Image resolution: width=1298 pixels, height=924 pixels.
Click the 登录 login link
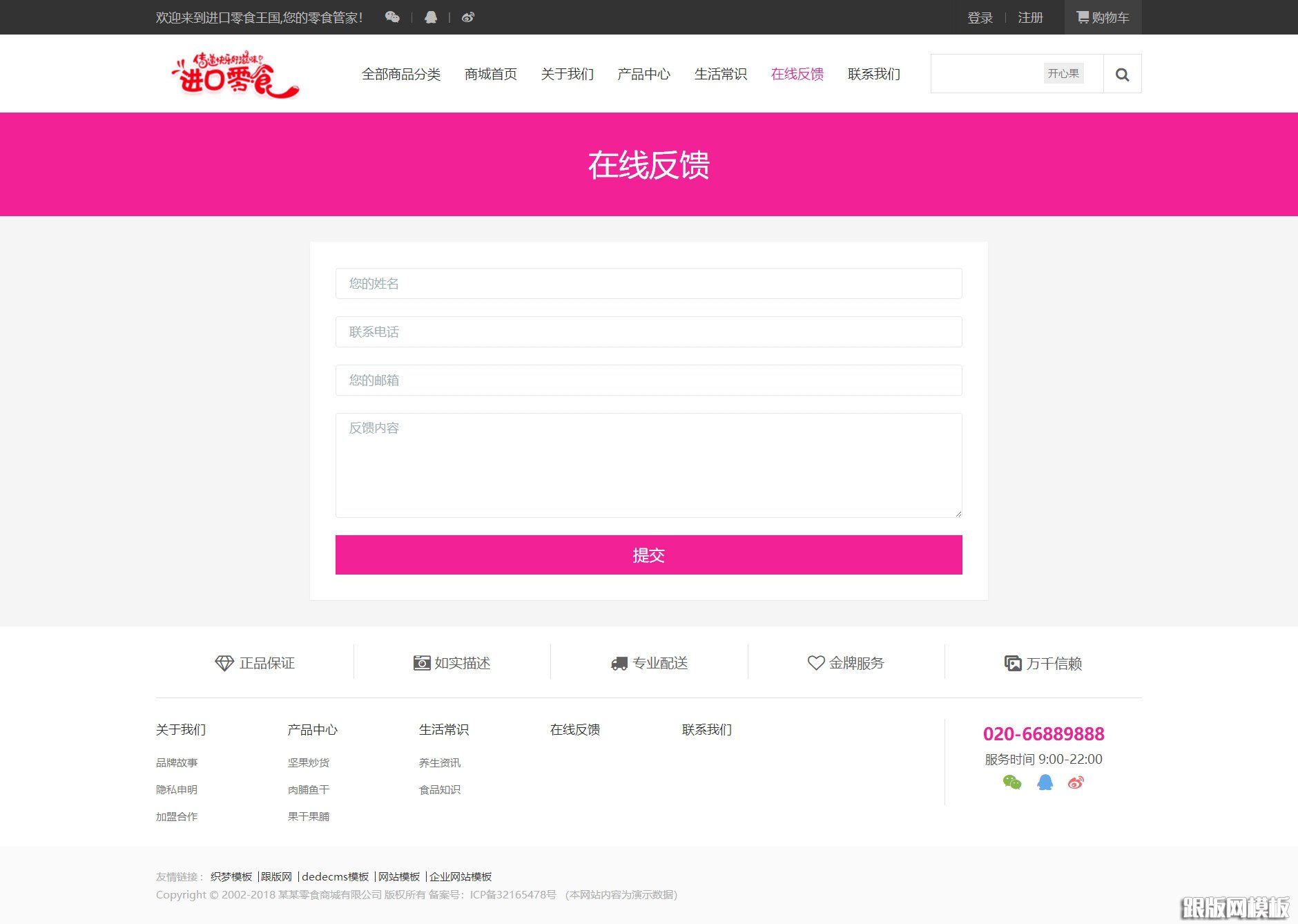point(980,17)
